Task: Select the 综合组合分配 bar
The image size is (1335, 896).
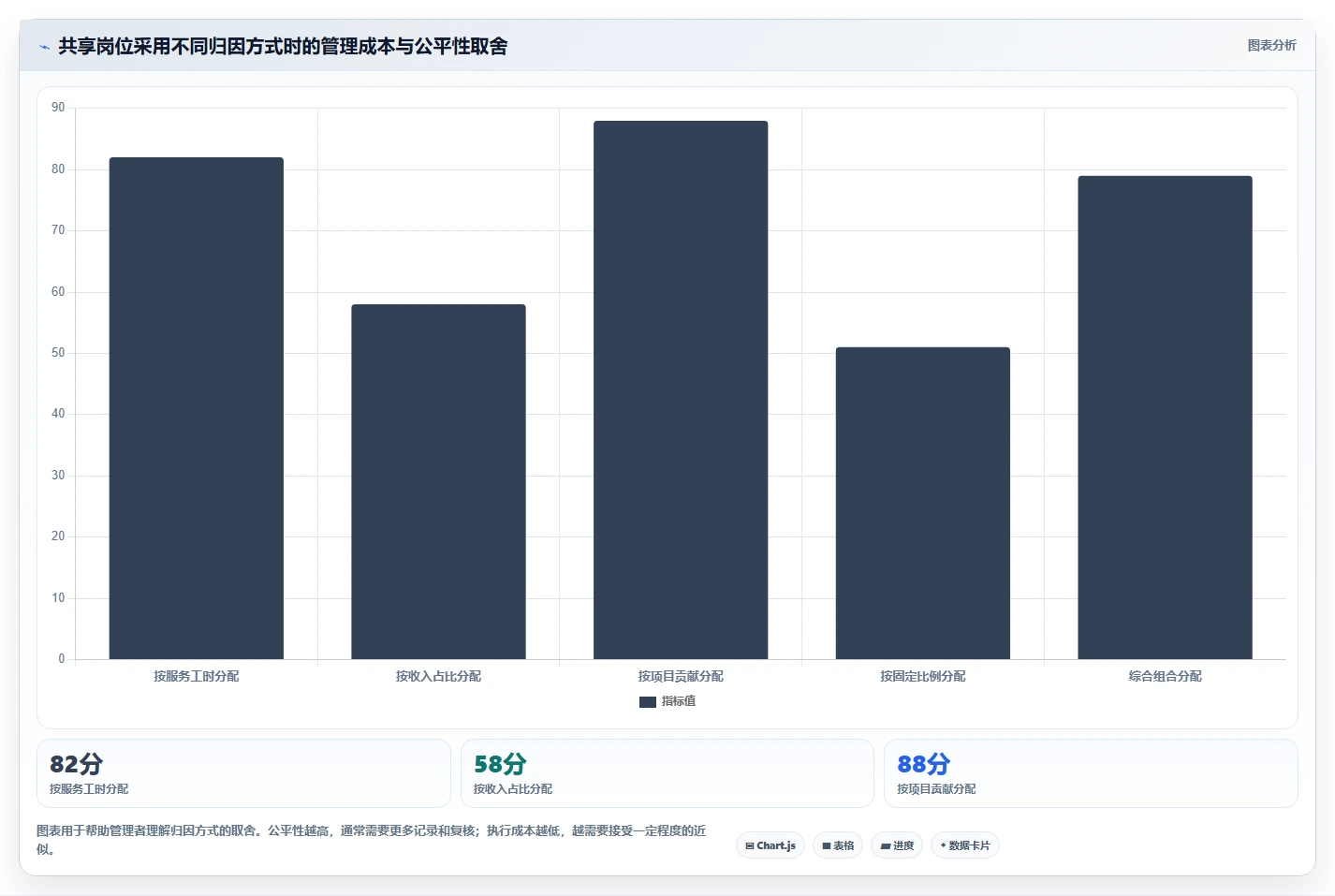Action: 1165,418
